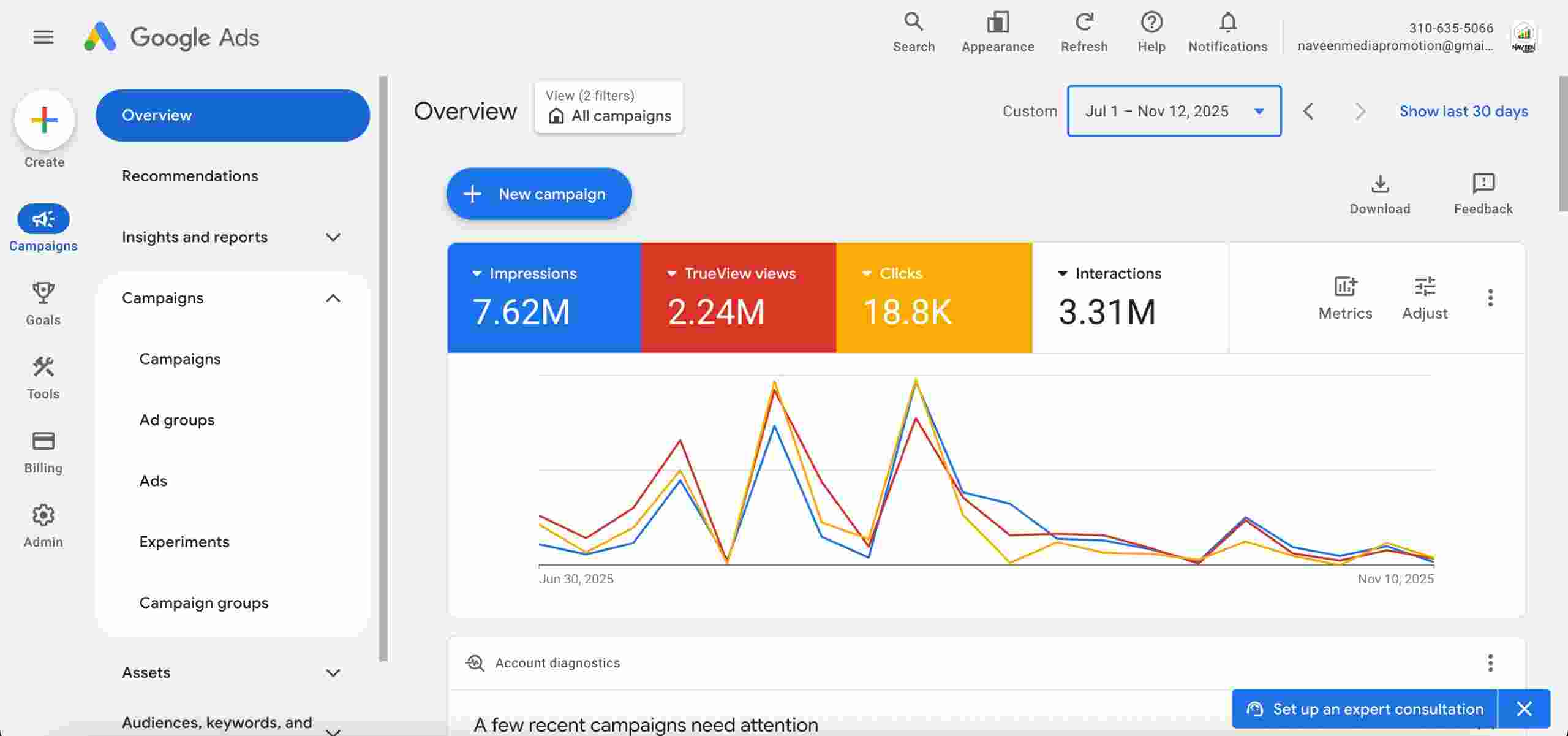Click the Create plus button
Image resolution: width=1568 pixels, height=736 pixels.
coord(44,118)
